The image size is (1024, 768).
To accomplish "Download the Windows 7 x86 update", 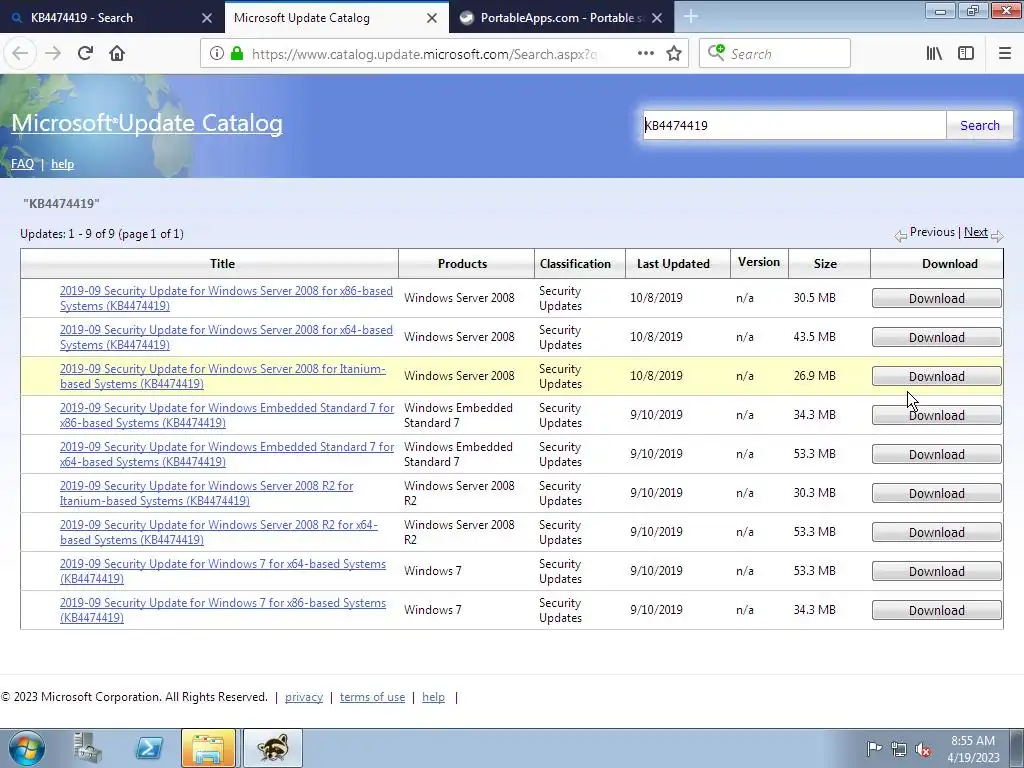I will click(936, 610).
